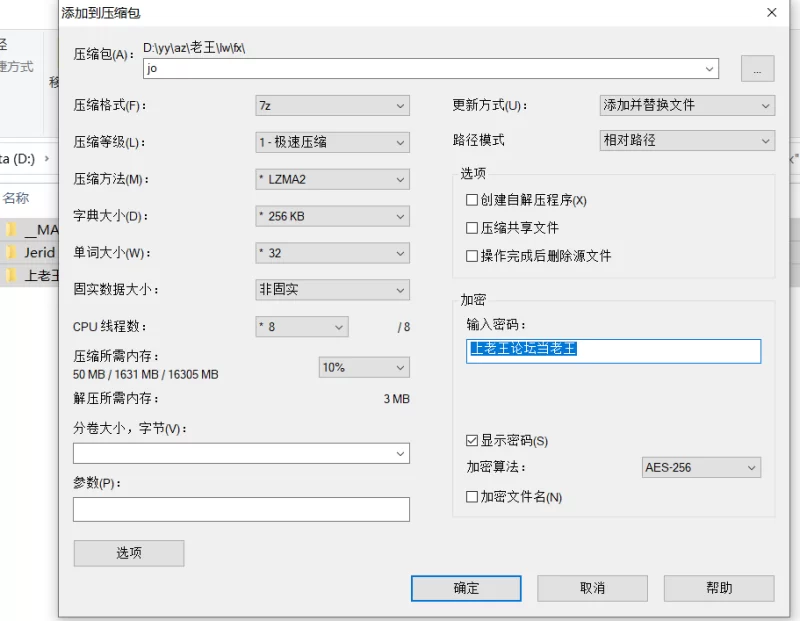Expand the solid block size dropdown
The width and height of the screenshot is (800, 621).
(x=332, y=290)
